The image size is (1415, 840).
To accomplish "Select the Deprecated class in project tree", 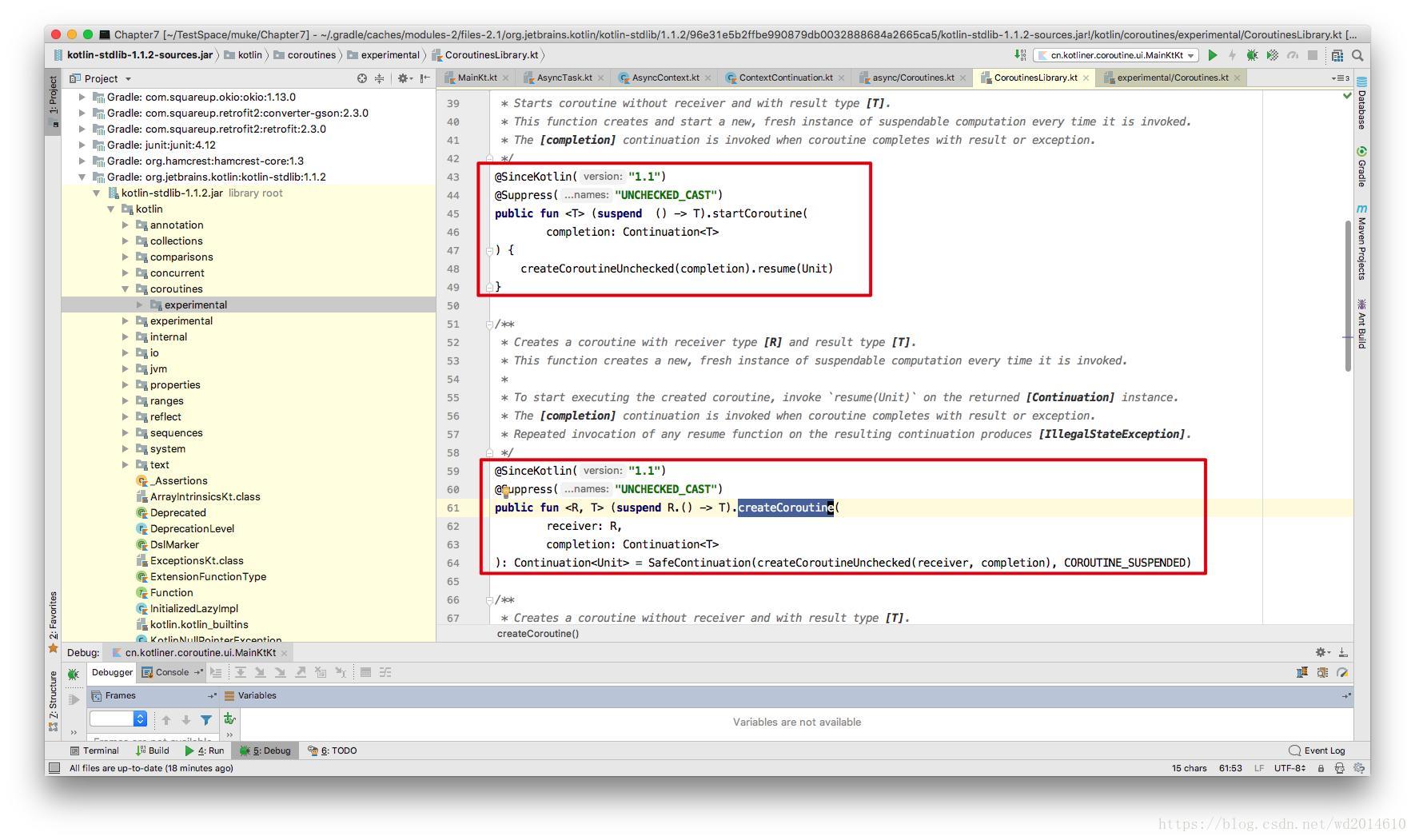I will click(x=171, y=513).
